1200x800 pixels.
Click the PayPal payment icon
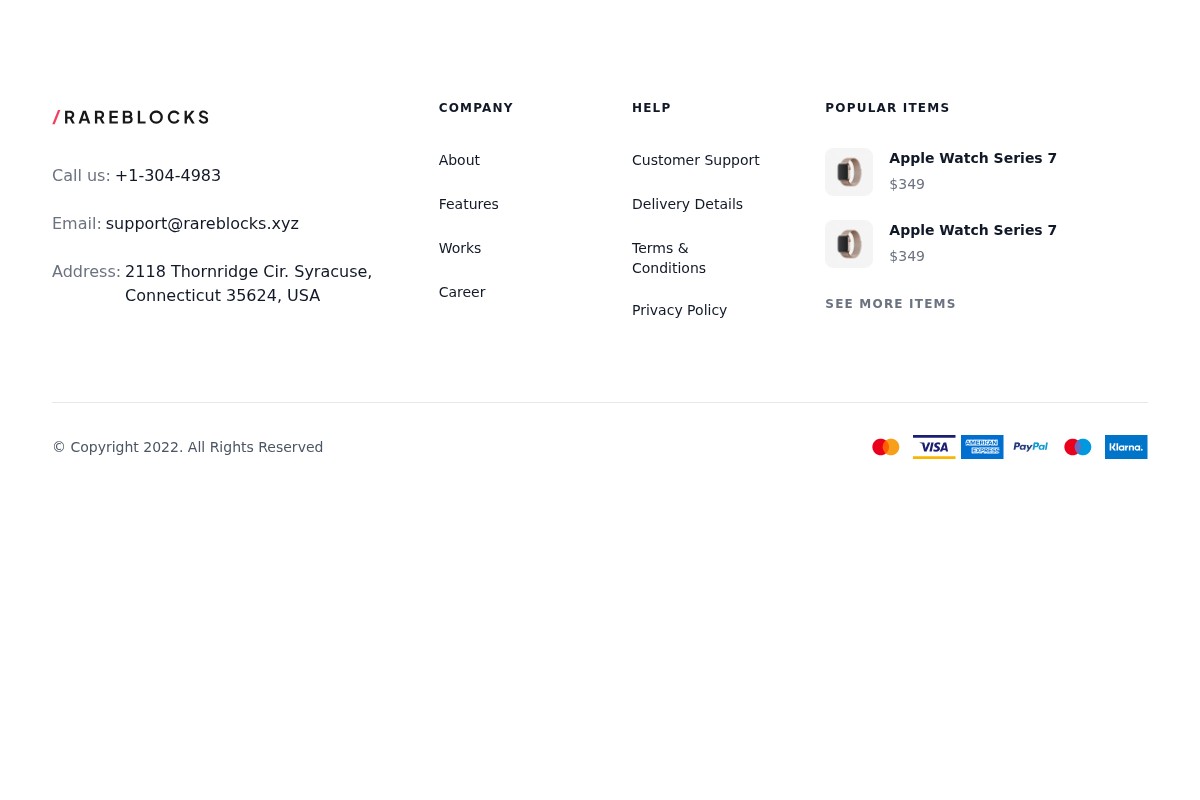(x=1030, y=447)
